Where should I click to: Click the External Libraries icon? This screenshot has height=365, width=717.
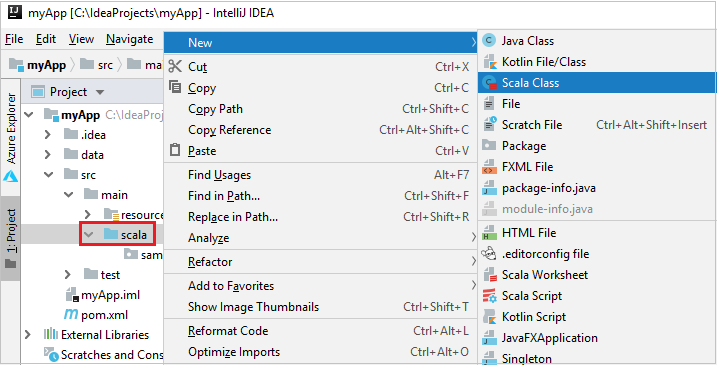click(x=50, y=335)
